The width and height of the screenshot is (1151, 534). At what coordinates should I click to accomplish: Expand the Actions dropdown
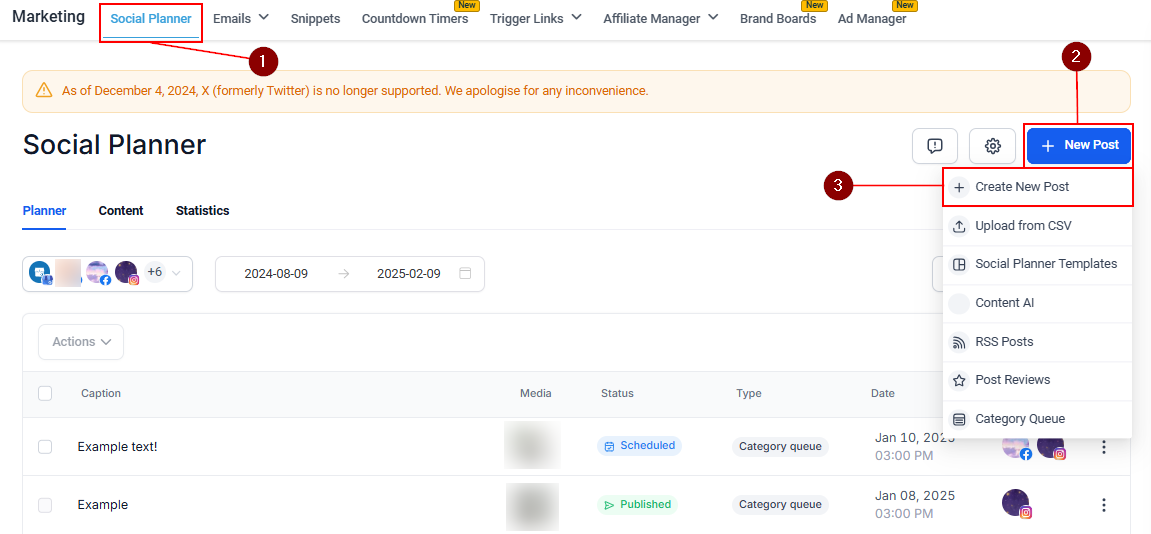(x=81, y=342)
